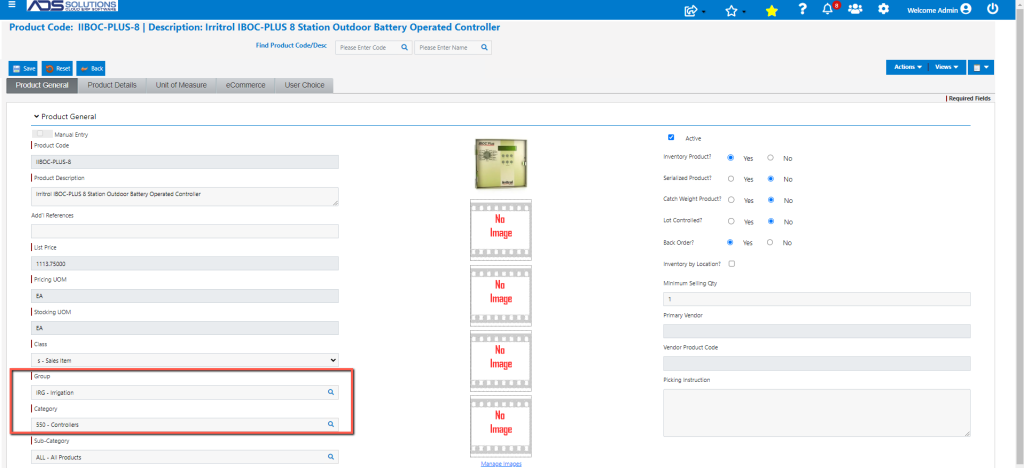Image resolution: width=1024 pixels, height=468 pixels.
Task: Click in the Picking Instruction text area
Action: tap(816, 413)
